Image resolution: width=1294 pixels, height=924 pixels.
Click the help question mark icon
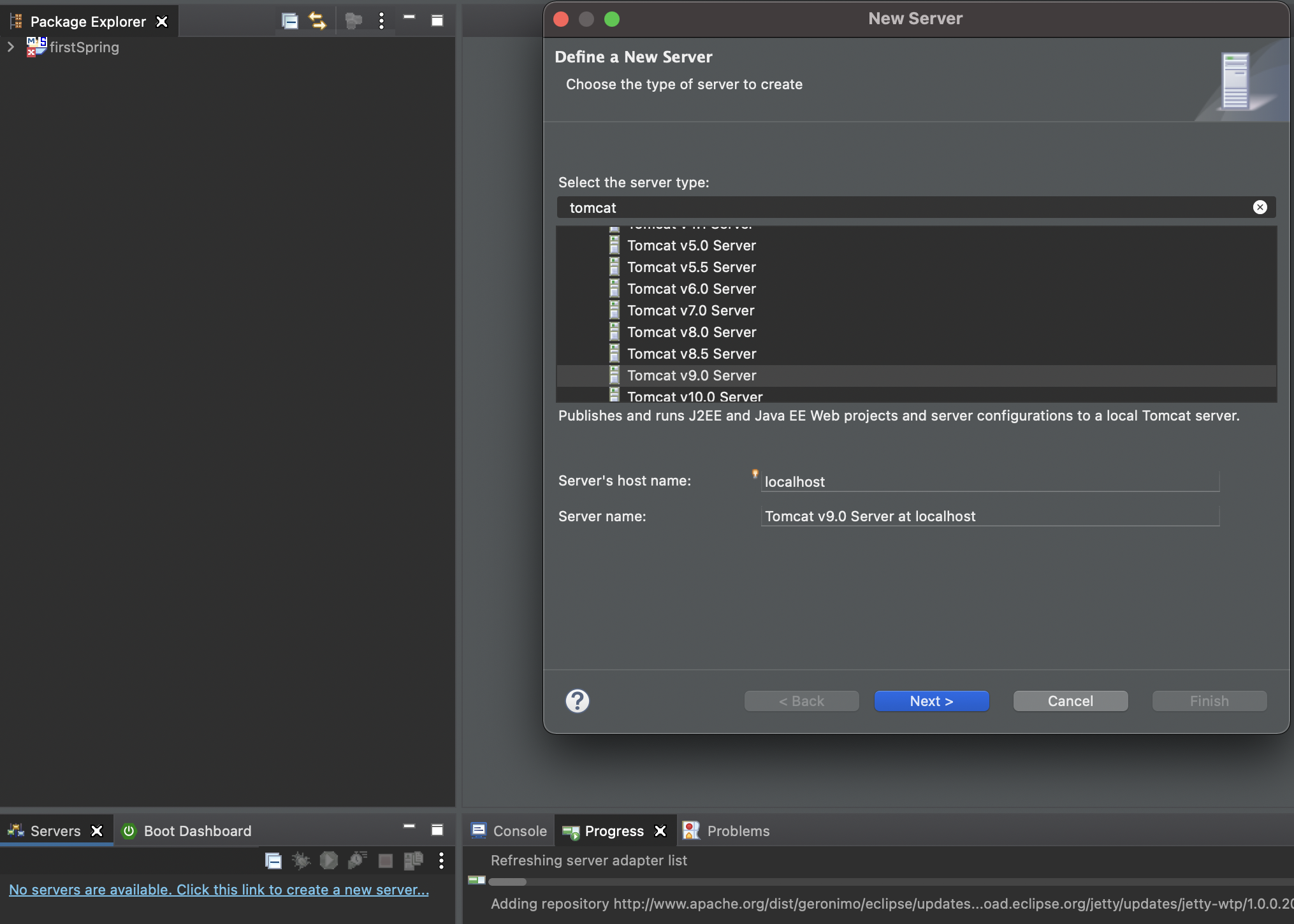tap(577, 701)
